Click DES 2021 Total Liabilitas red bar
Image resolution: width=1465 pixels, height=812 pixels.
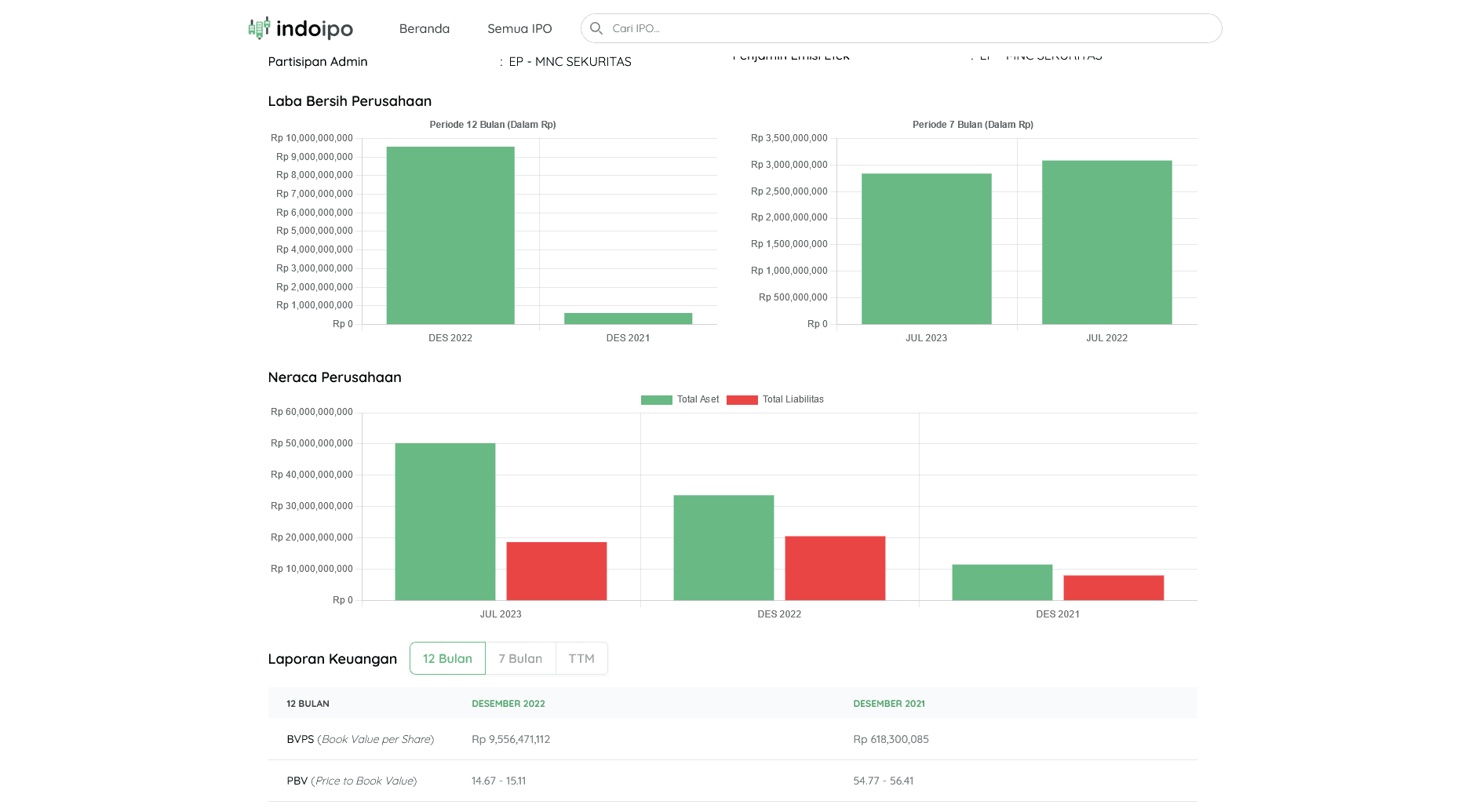pyautogui.click(x=1113, y=588)
